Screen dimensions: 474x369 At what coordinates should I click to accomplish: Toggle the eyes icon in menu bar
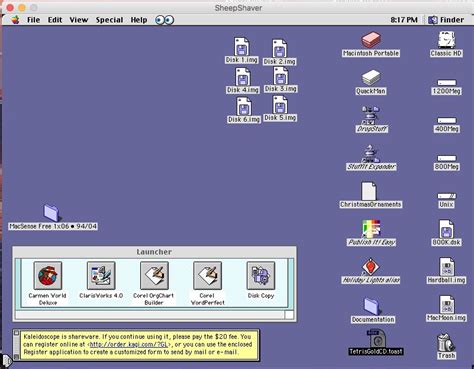click(x=165, y=20)
